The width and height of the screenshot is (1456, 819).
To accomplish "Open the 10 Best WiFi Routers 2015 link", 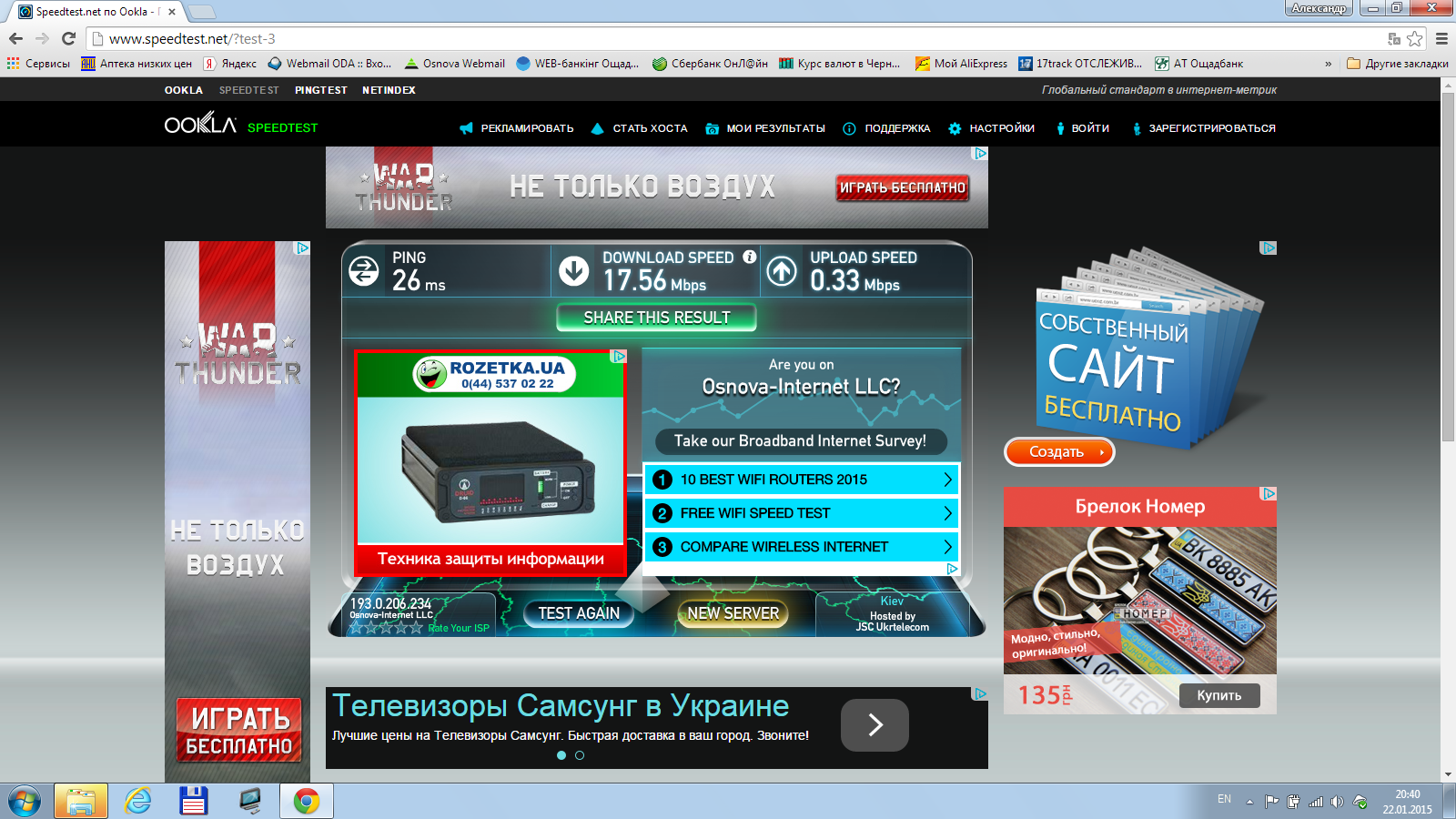I will 801,480.
